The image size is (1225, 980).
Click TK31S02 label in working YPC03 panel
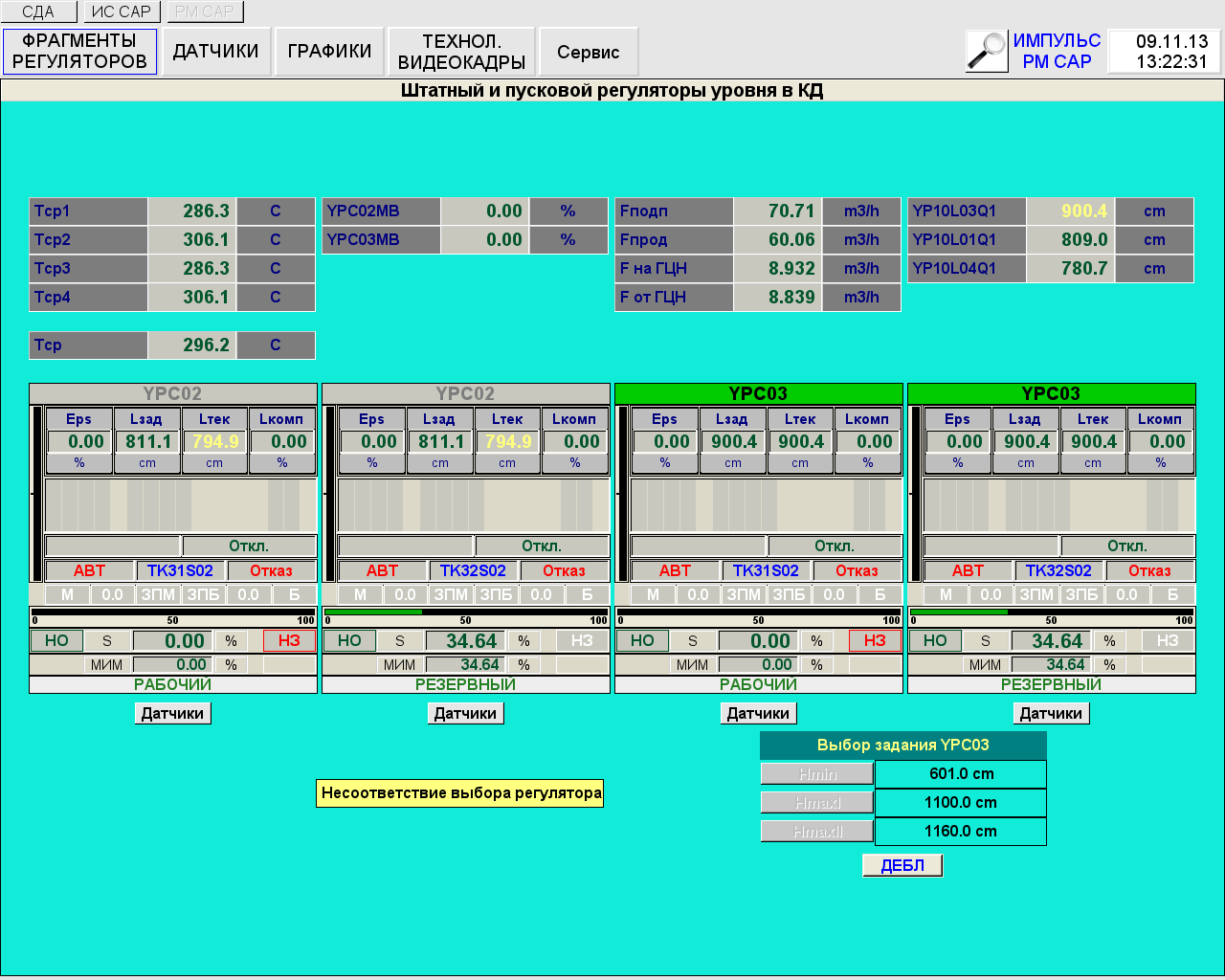766,570
